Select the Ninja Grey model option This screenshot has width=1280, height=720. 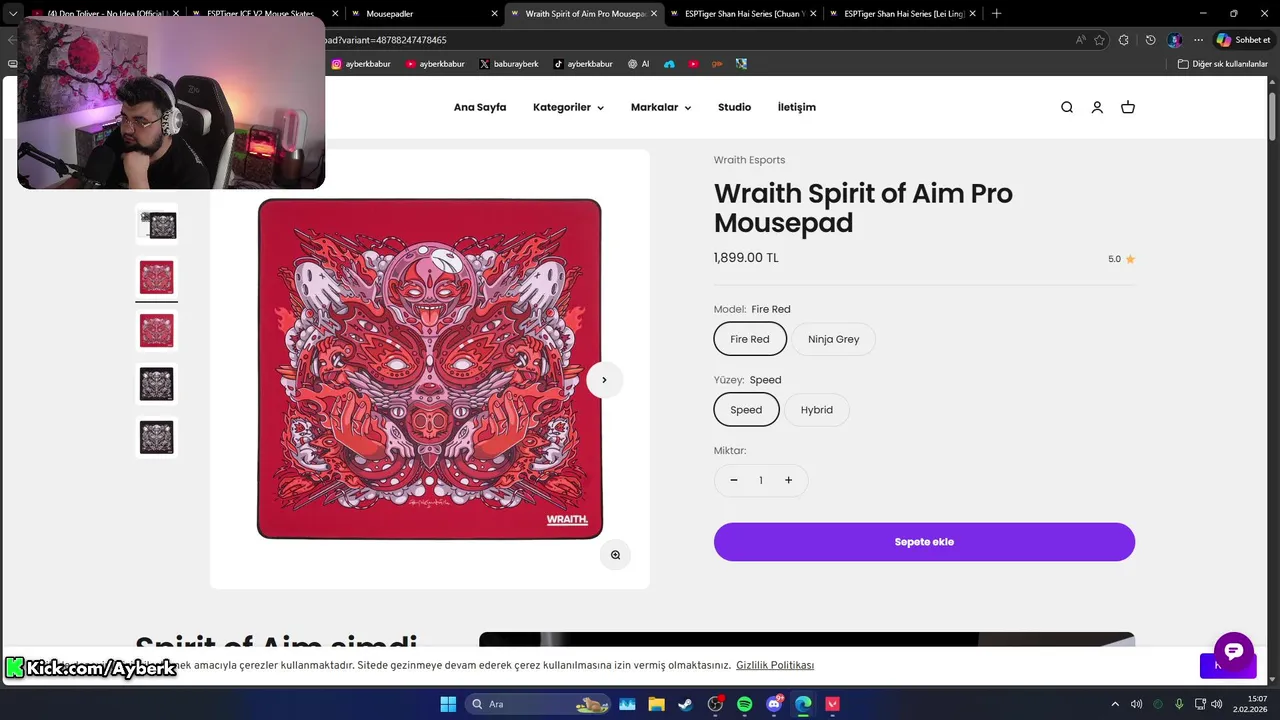click(x=834, y=339)
